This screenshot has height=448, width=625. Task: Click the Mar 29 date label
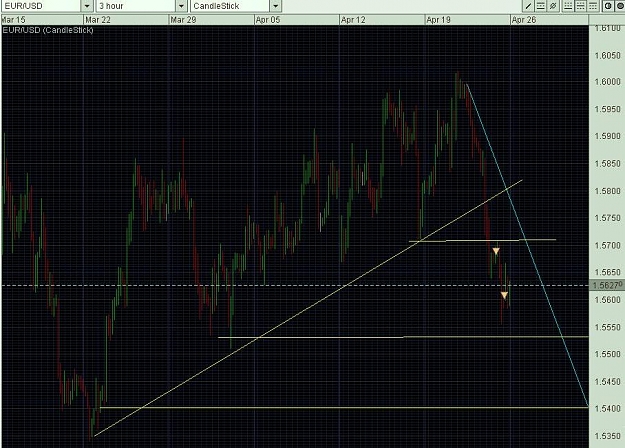(183, 20)
